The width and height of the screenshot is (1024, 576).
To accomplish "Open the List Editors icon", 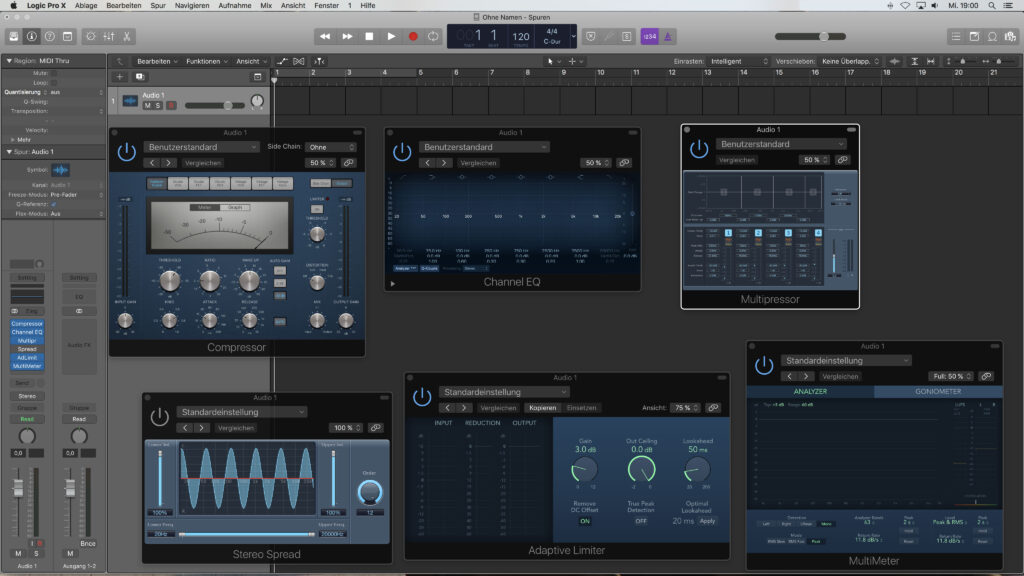I will tap(956, 37).
